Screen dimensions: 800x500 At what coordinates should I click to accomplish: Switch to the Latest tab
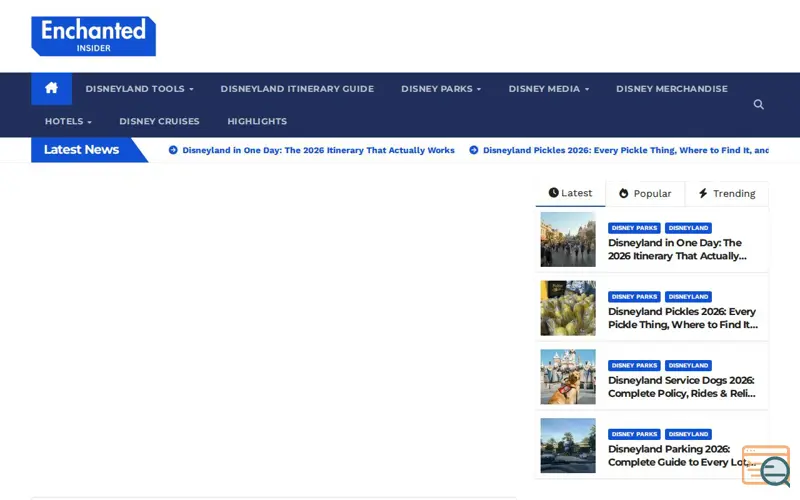pos(570,193)
